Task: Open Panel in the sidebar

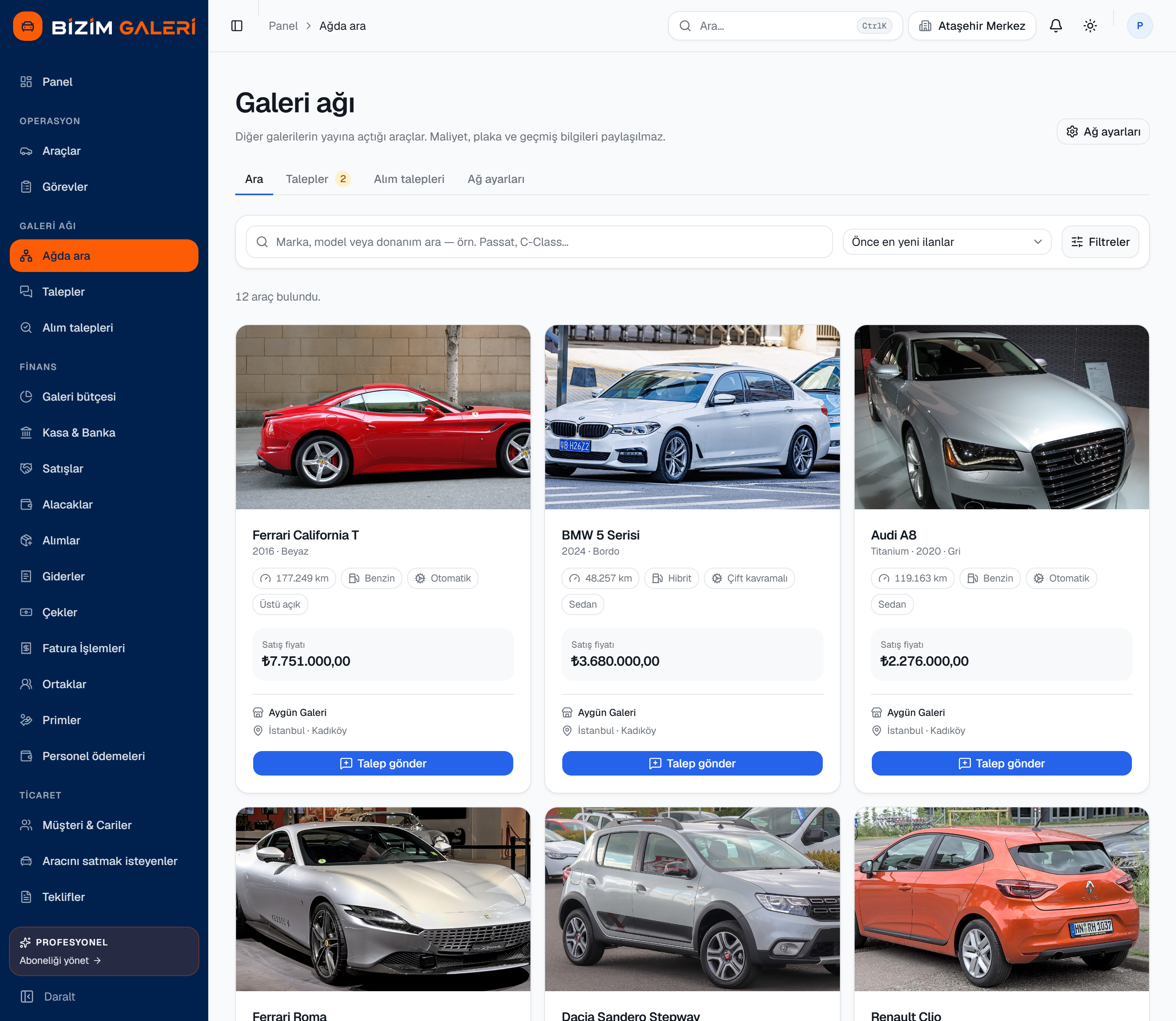Action: pos(104,81)
